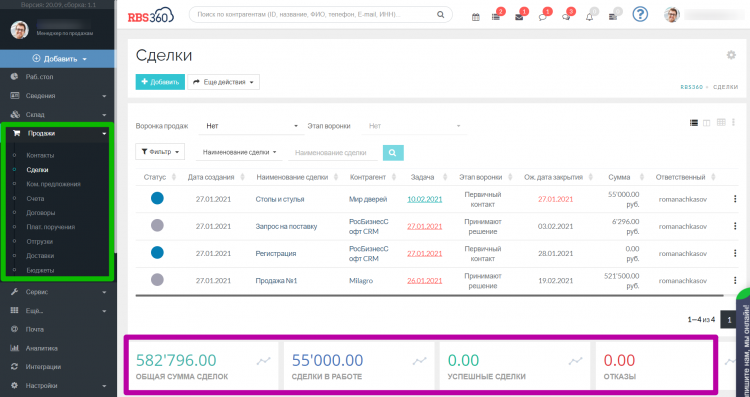Open the news feed icon next to bell
750x397 pixels.
[613, 17]
